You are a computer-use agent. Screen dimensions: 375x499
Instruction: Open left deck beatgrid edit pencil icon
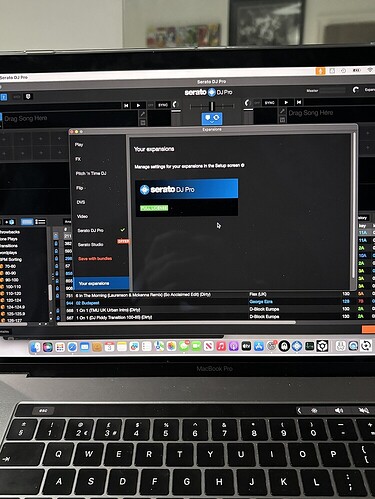point(143,114)
